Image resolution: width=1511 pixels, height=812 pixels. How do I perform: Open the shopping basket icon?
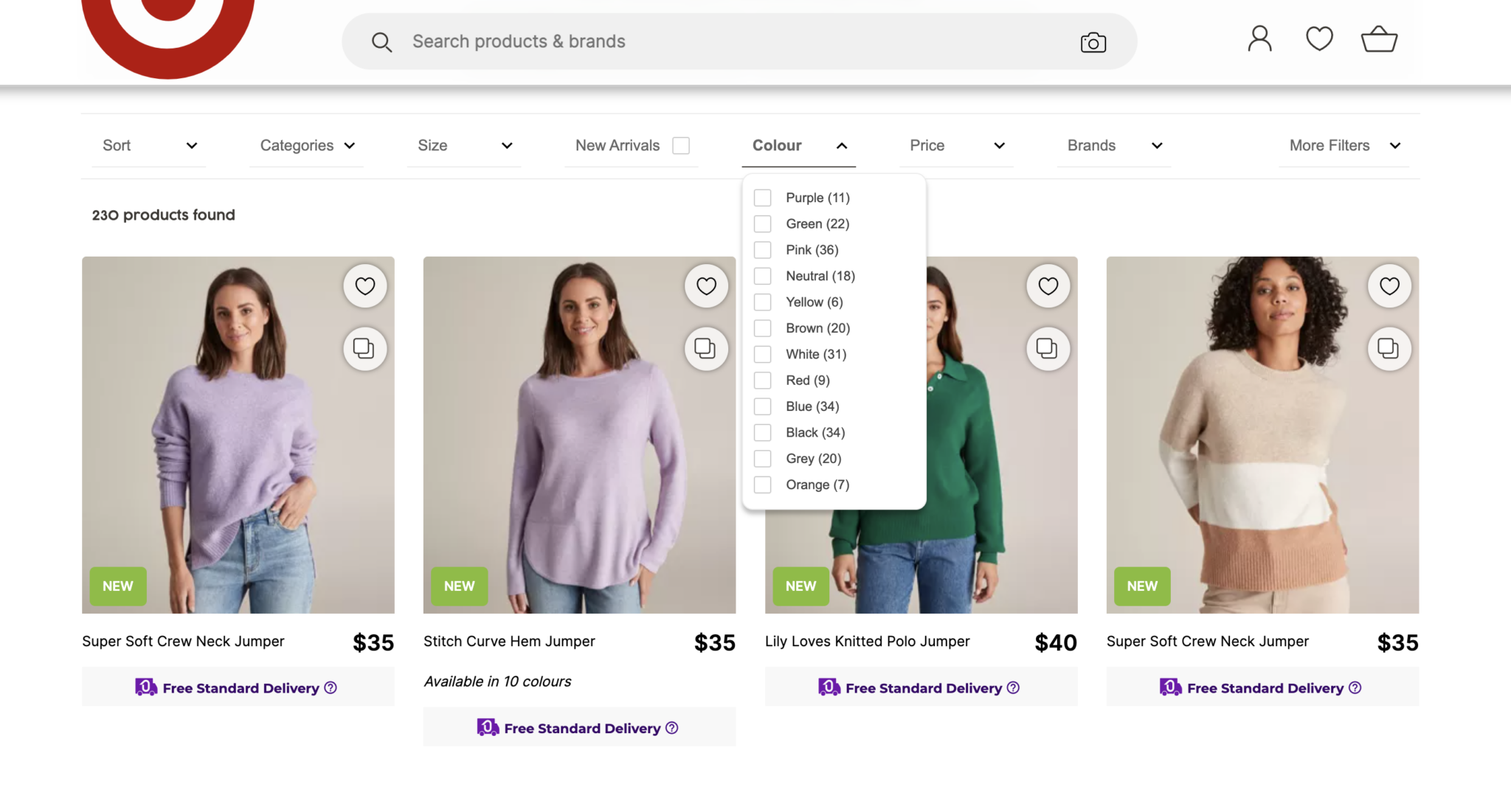click(1378, 38)
